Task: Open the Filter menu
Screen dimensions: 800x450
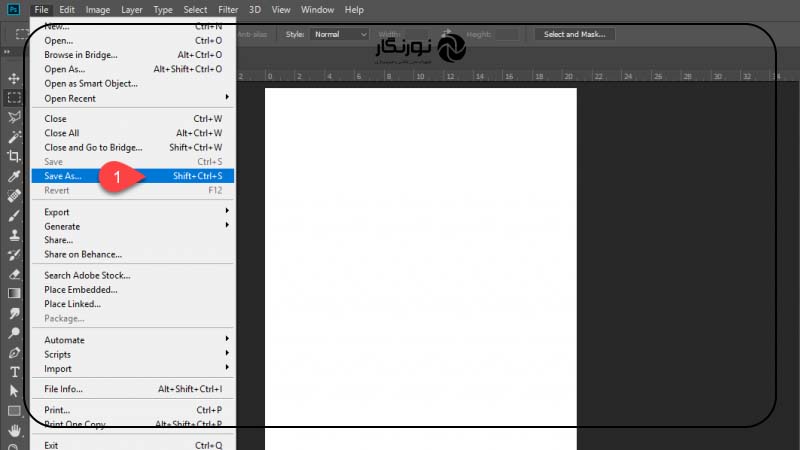Action: click(228, 10)
